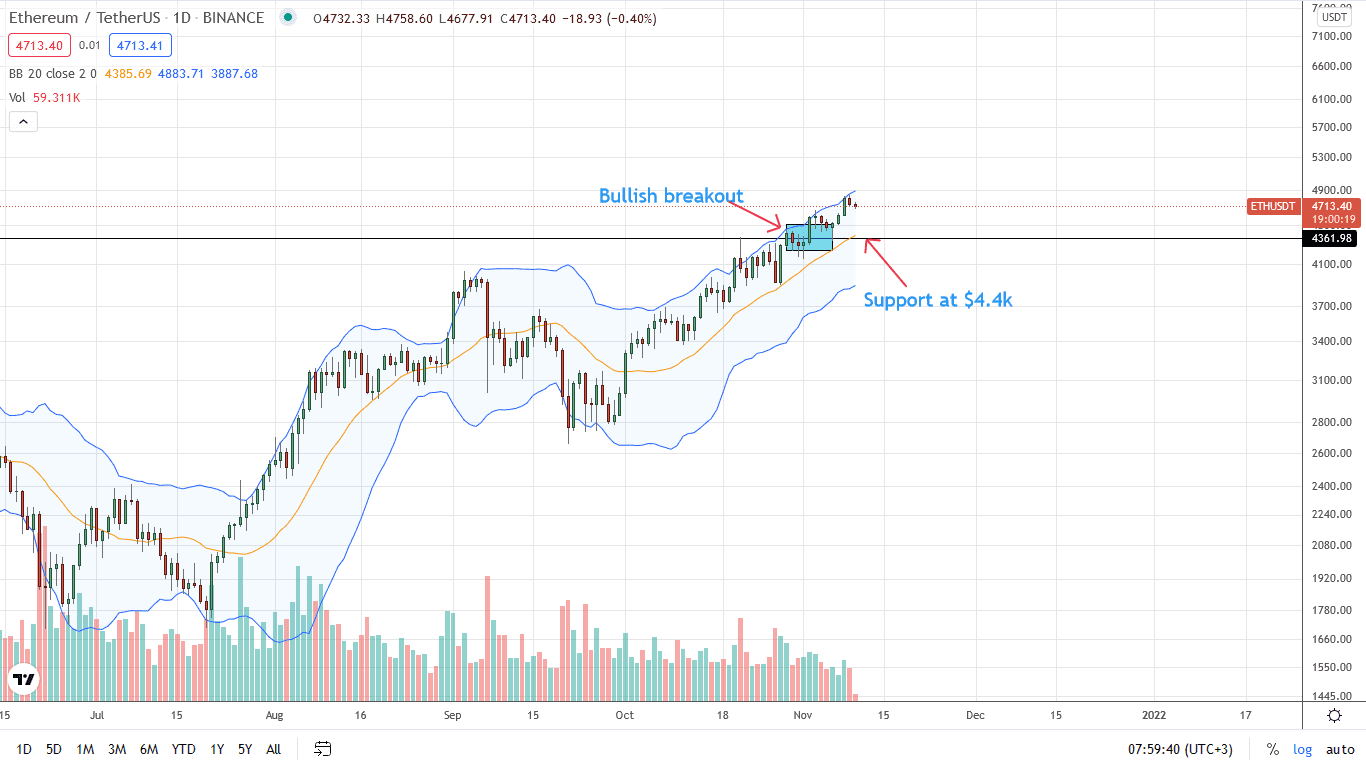This screenshot has width=1366, height=768.
Task: Select the 5Y date range
Action: 245,749
